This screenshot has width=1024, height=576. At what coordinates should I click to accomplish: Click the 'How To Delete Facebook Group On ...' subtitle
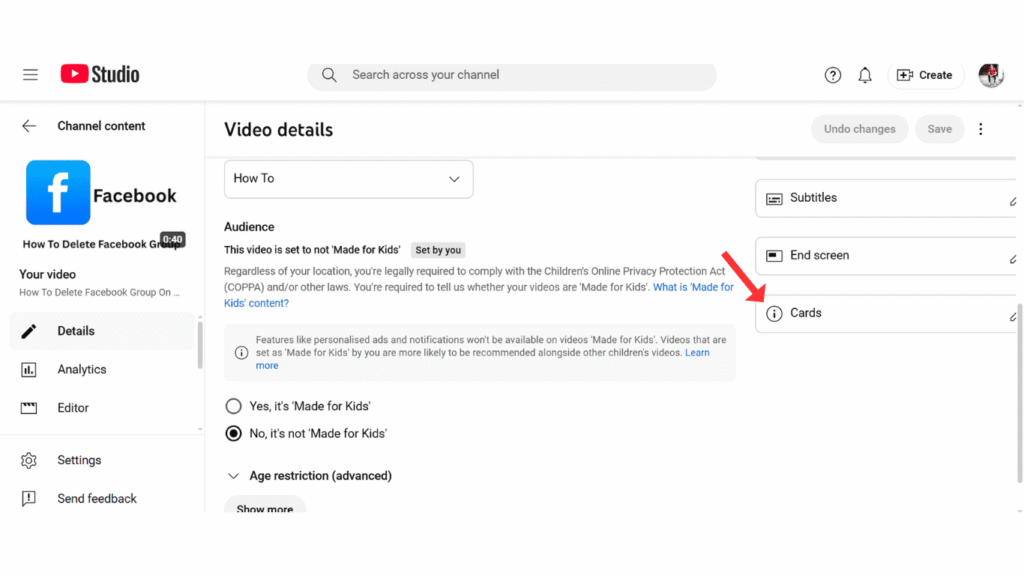99,293
